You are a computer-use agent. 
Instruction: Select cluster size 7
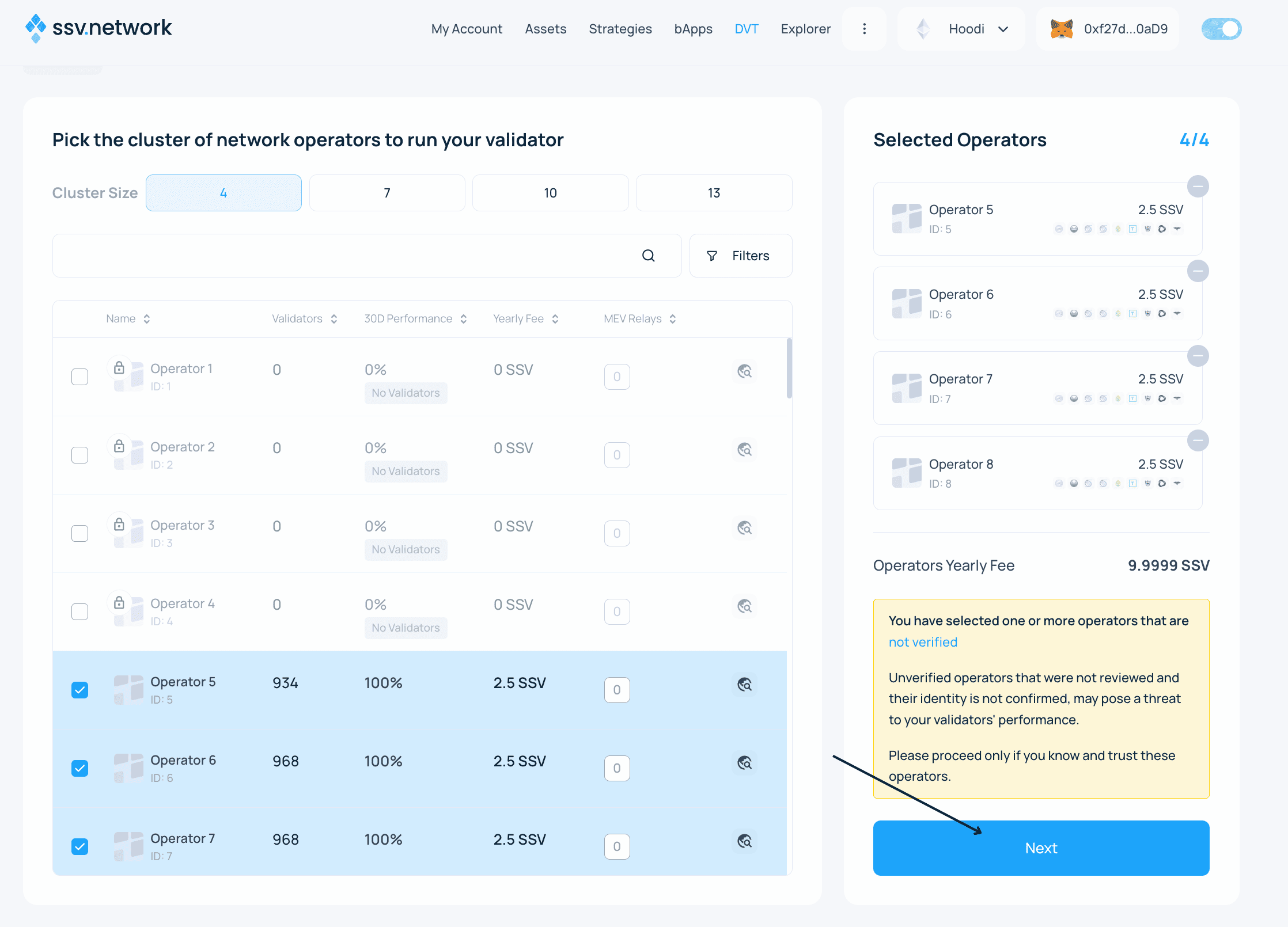click(387, 193)
